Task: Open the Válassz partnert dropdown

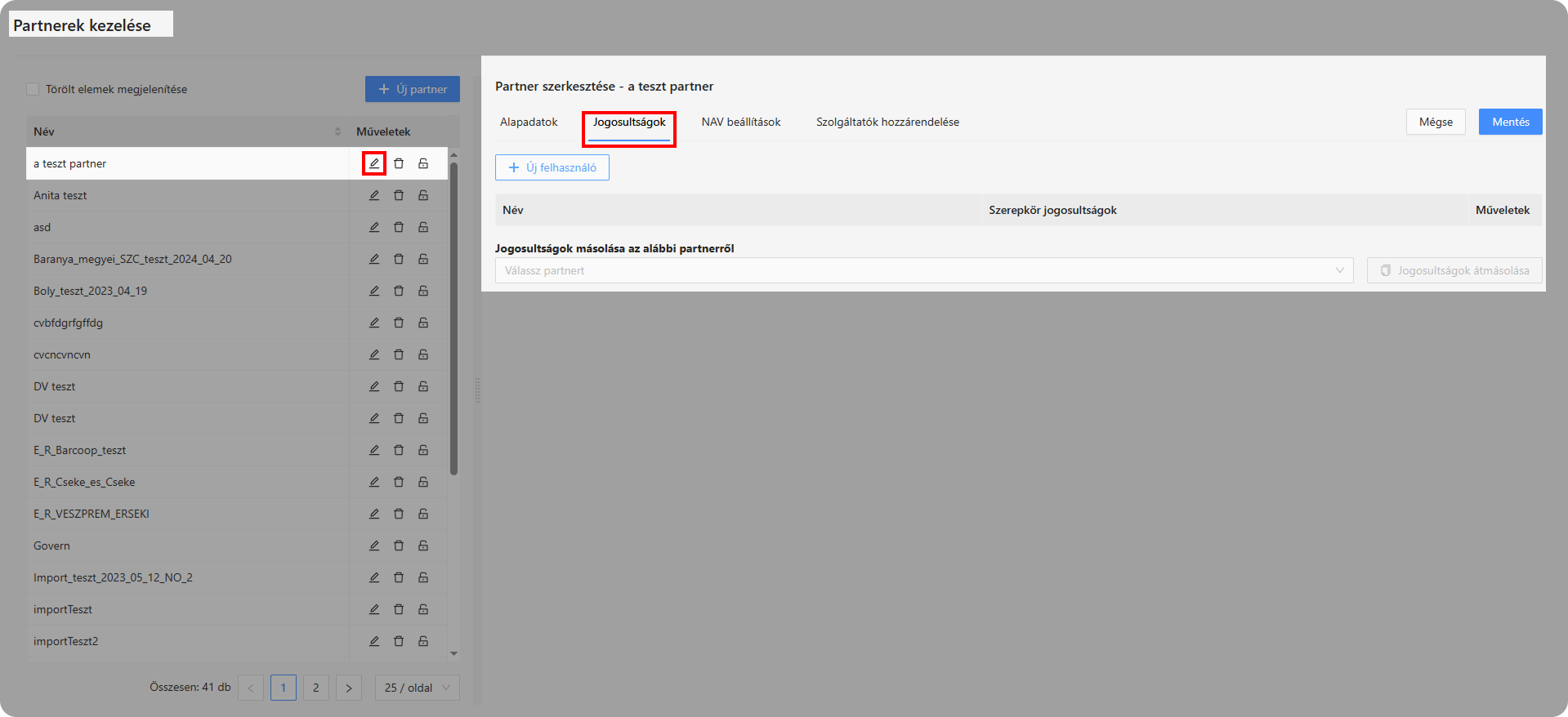Action: (x=923, y=270)
